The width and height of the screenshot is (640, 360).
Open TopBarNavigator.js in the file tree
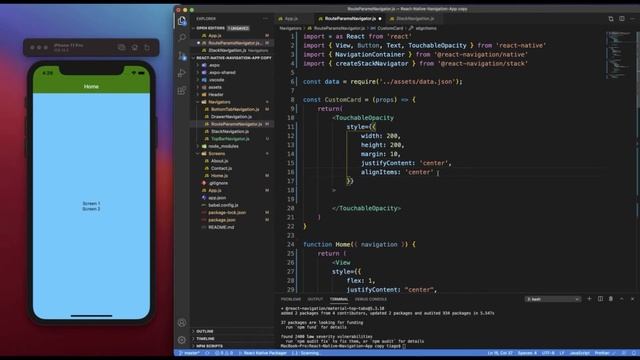230,139
